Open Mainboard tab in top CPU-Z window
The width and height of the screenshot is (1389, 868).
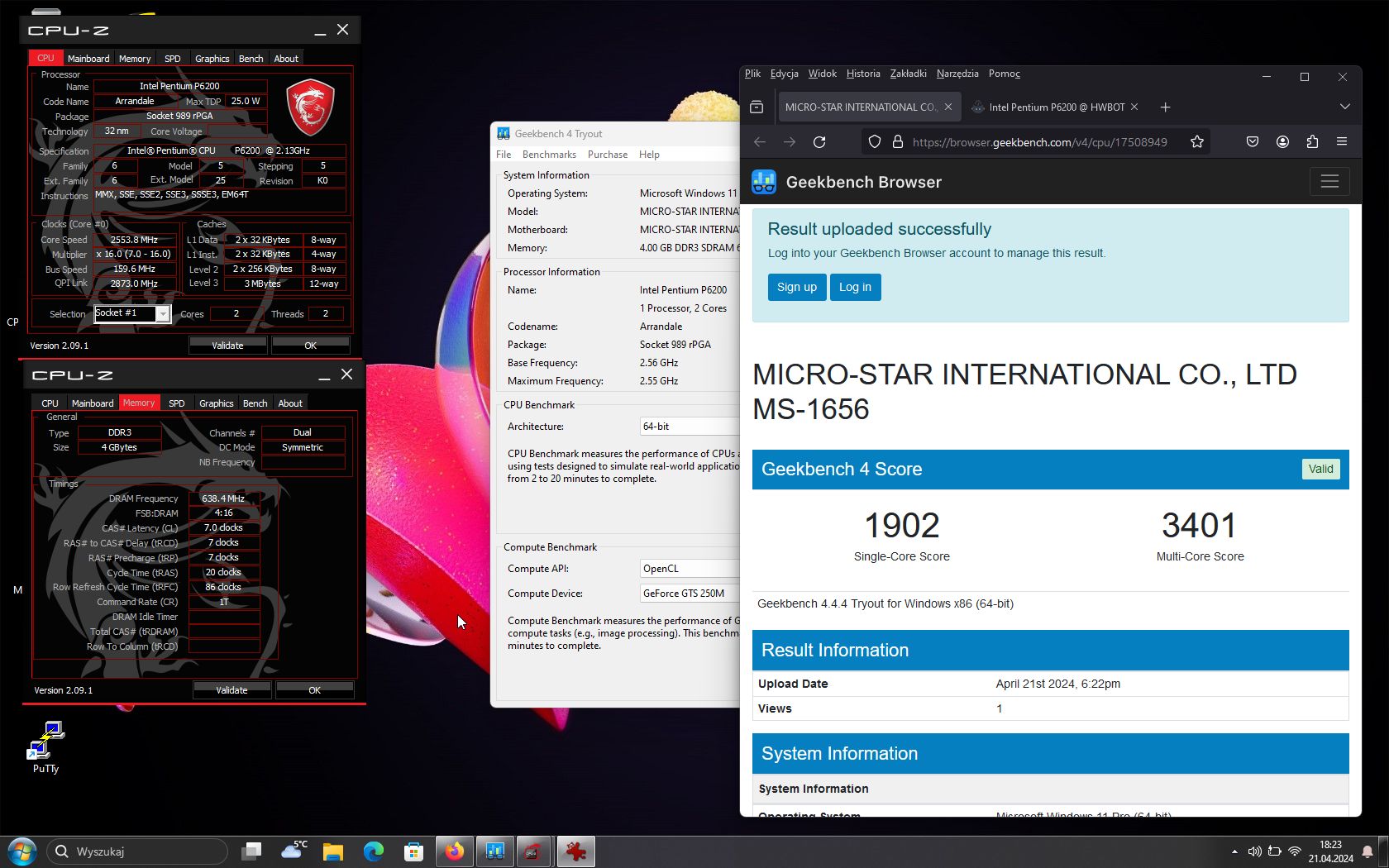click(88, 59)
